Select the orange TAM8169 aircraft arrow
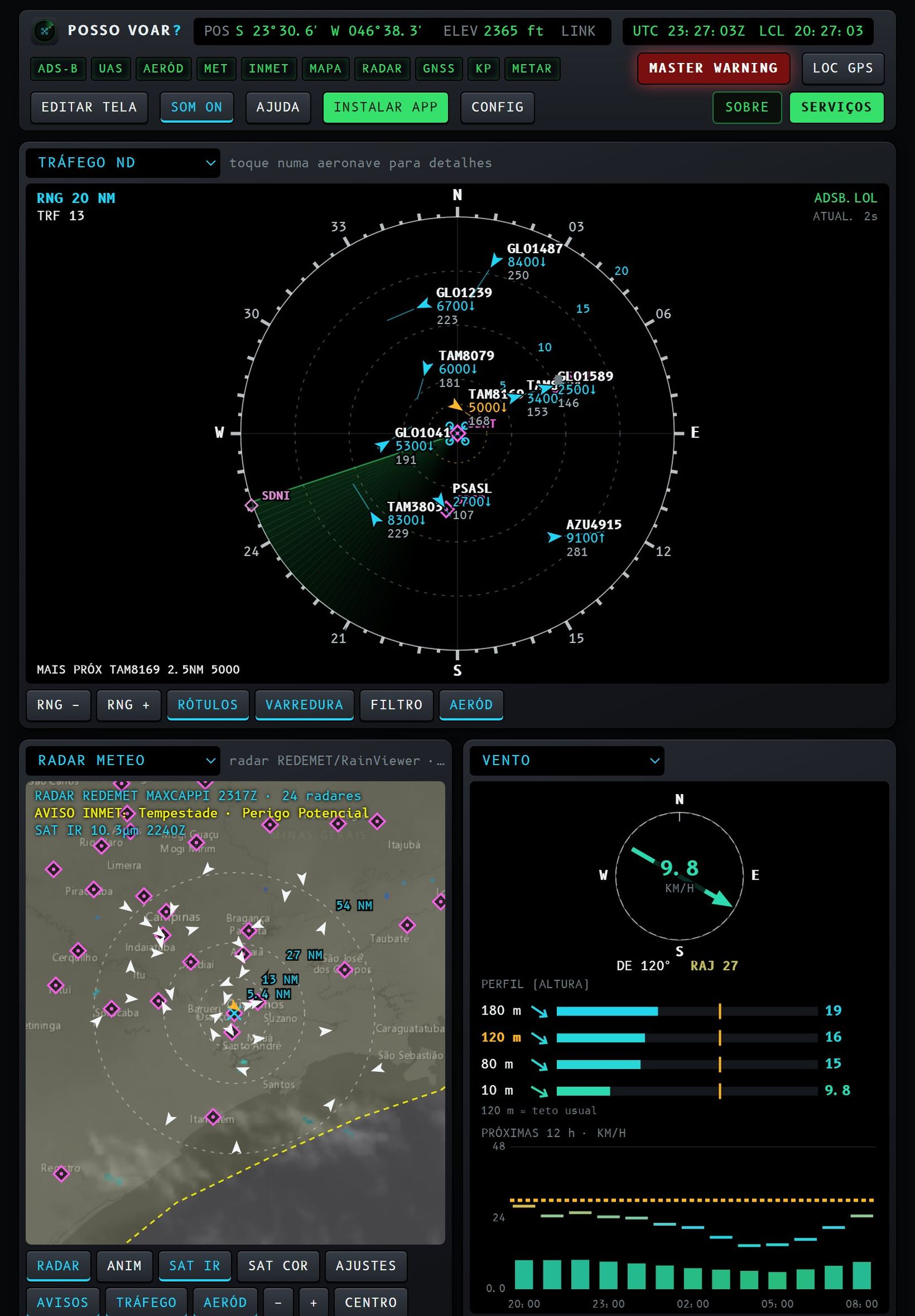The height and width of the screenshot is (1316, 915). [456, 405]
